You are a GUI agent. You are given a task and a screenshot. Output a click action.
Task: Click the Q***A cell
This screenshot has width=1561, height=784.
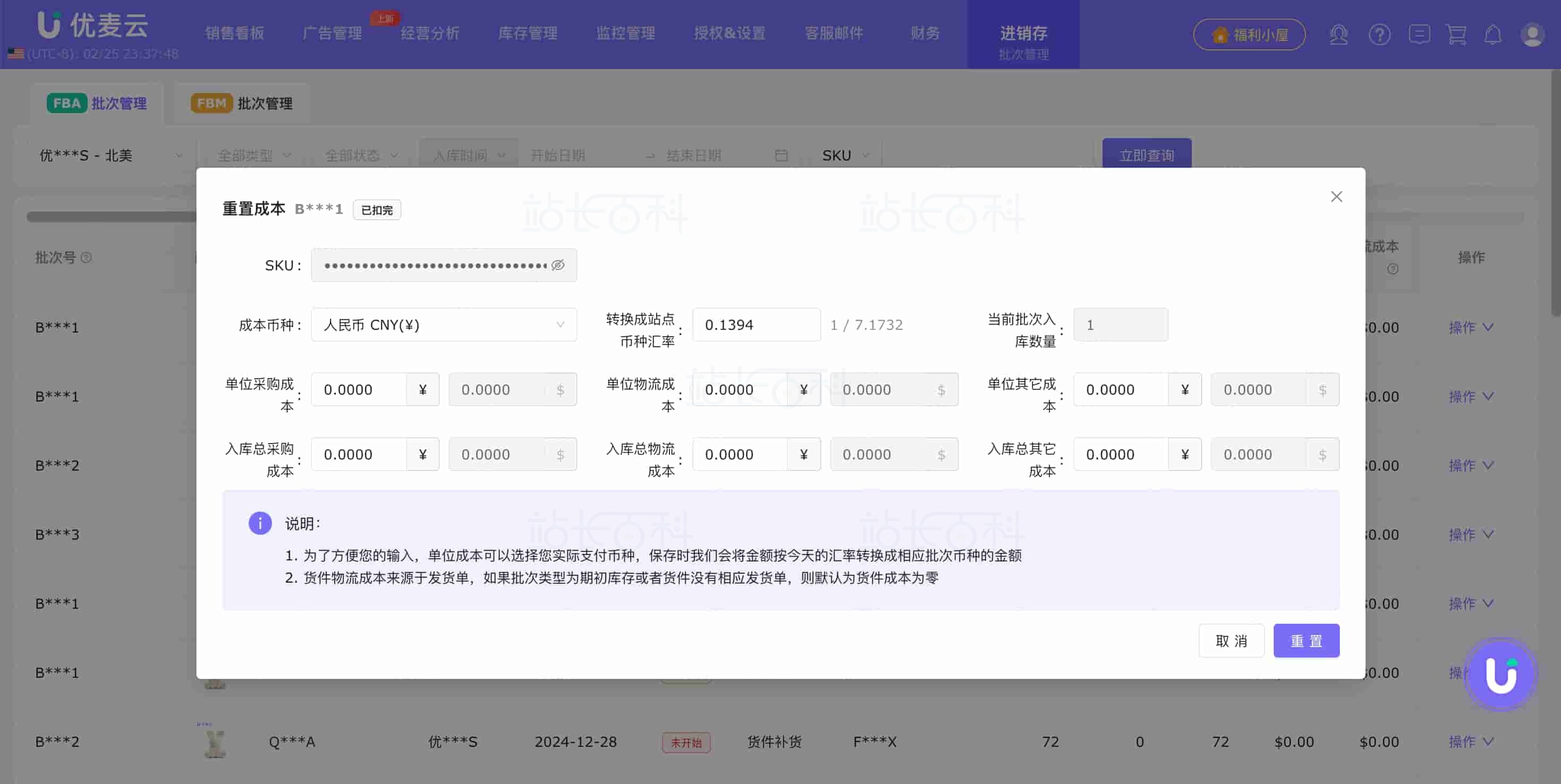click(292, 742)
